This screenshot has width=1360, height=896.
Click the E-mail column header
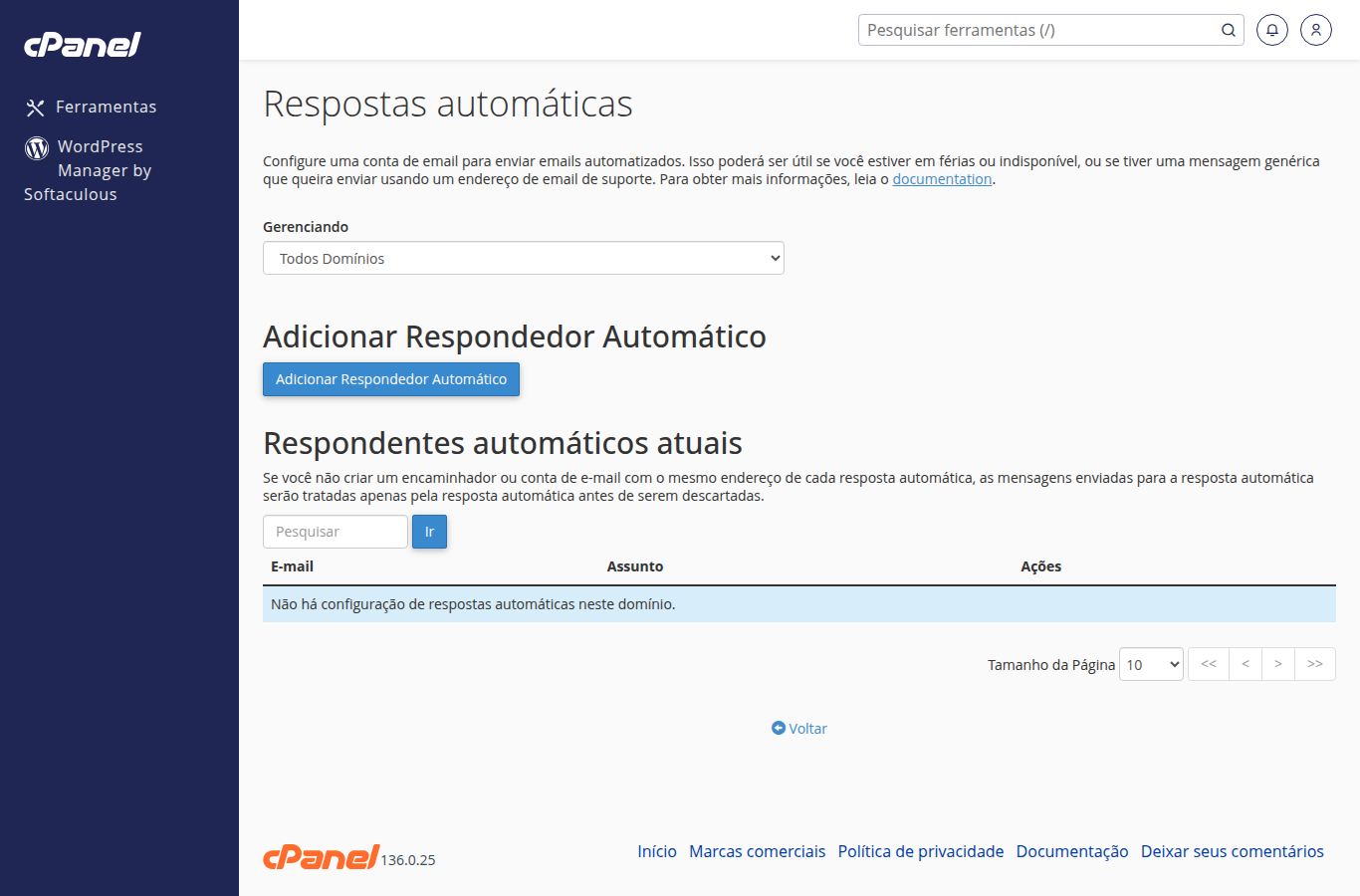(292, 566)
